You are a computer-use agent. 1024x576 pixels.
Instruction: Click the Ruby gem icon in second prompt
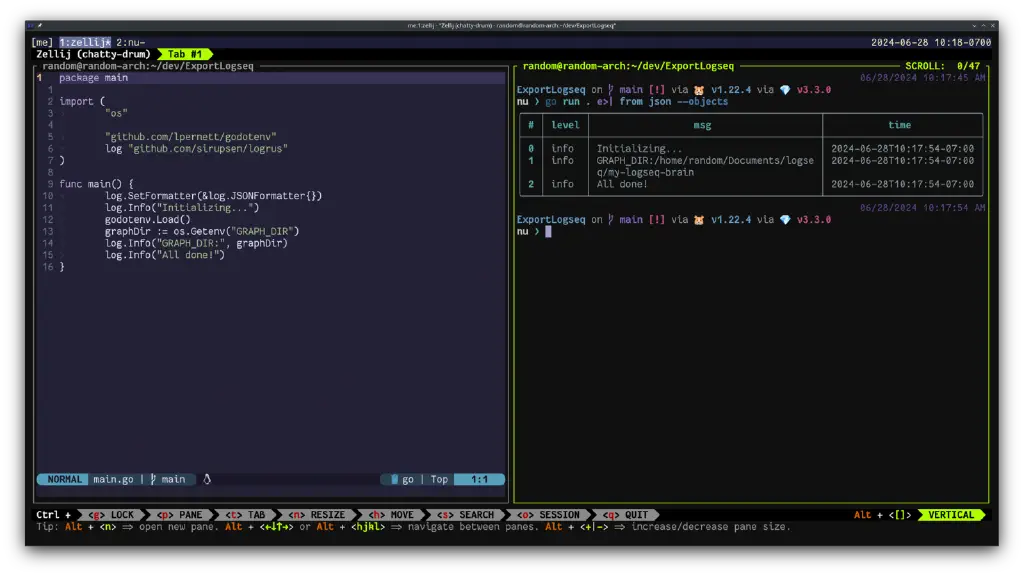[785, 220]
